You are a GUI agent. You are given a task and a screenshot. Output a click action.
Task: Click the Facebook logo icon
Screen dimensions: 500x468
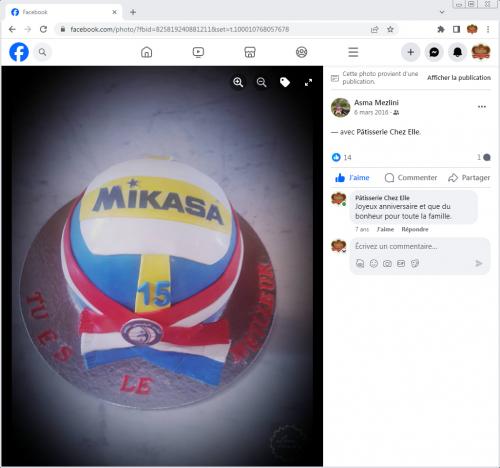19,52
